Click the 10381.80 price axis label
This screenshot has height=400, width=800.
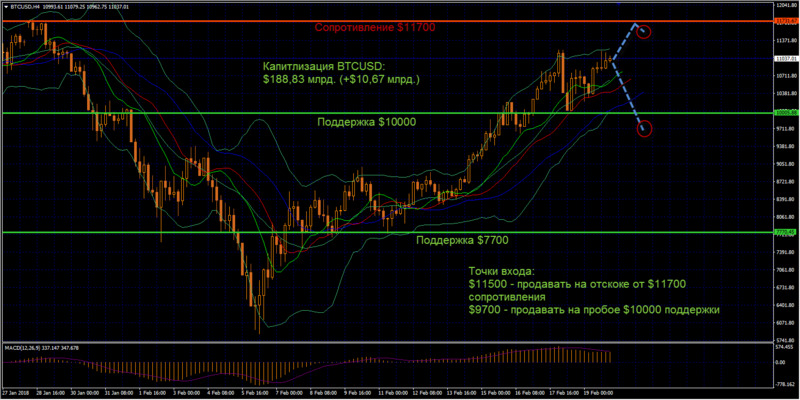coord(786,94)
